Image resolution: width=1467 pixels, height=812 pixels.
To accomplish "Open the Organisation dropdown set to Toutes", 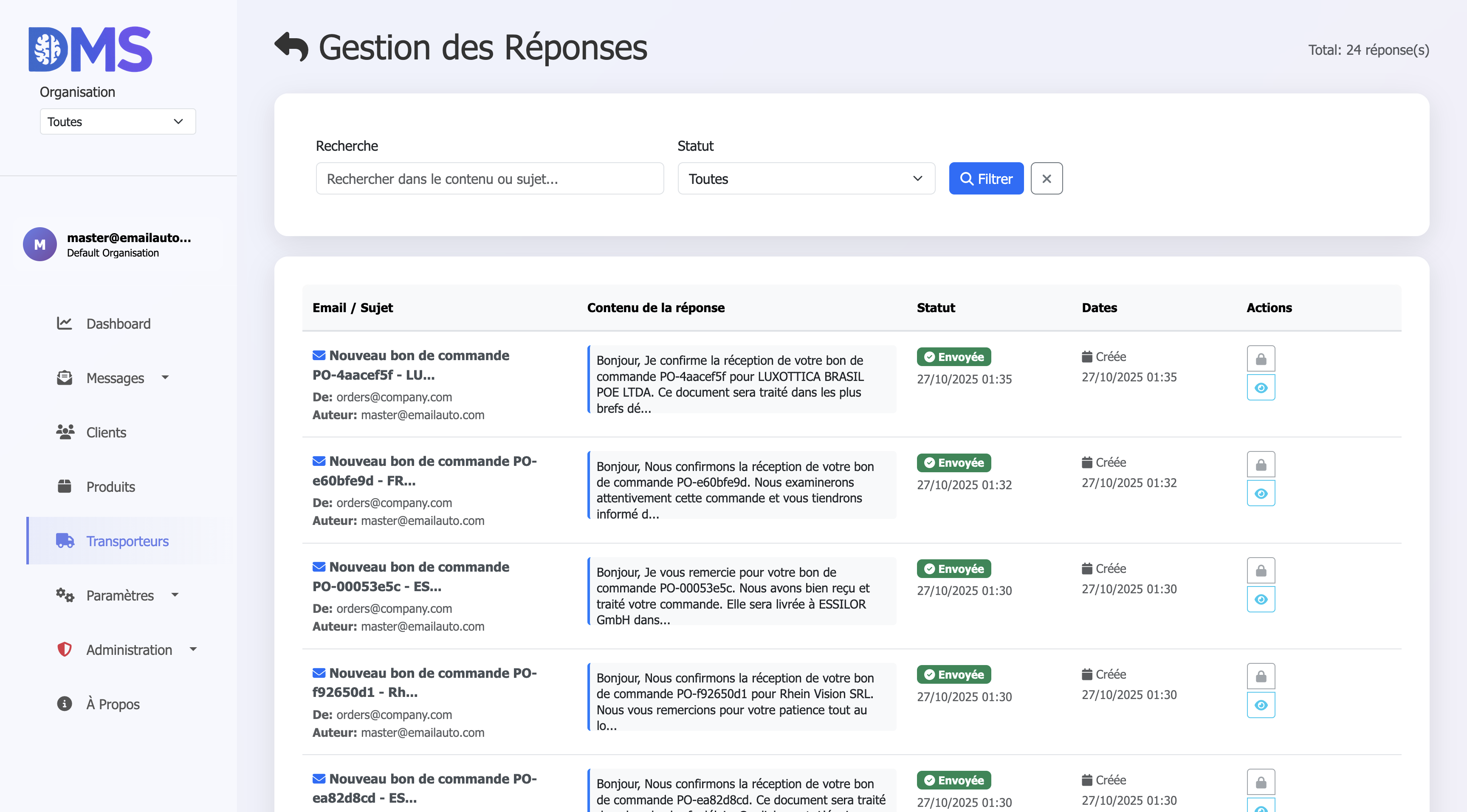I will click(117, 122).
